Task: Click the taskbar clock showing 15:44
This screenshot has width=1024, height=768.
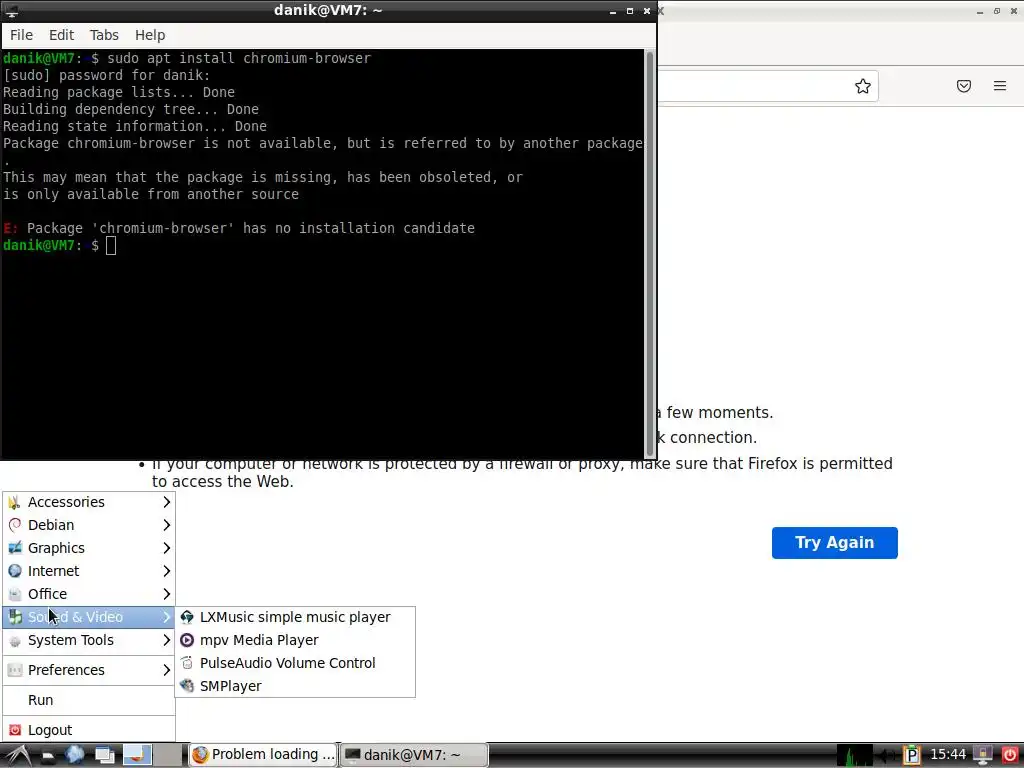Action: tap(948, 755)
